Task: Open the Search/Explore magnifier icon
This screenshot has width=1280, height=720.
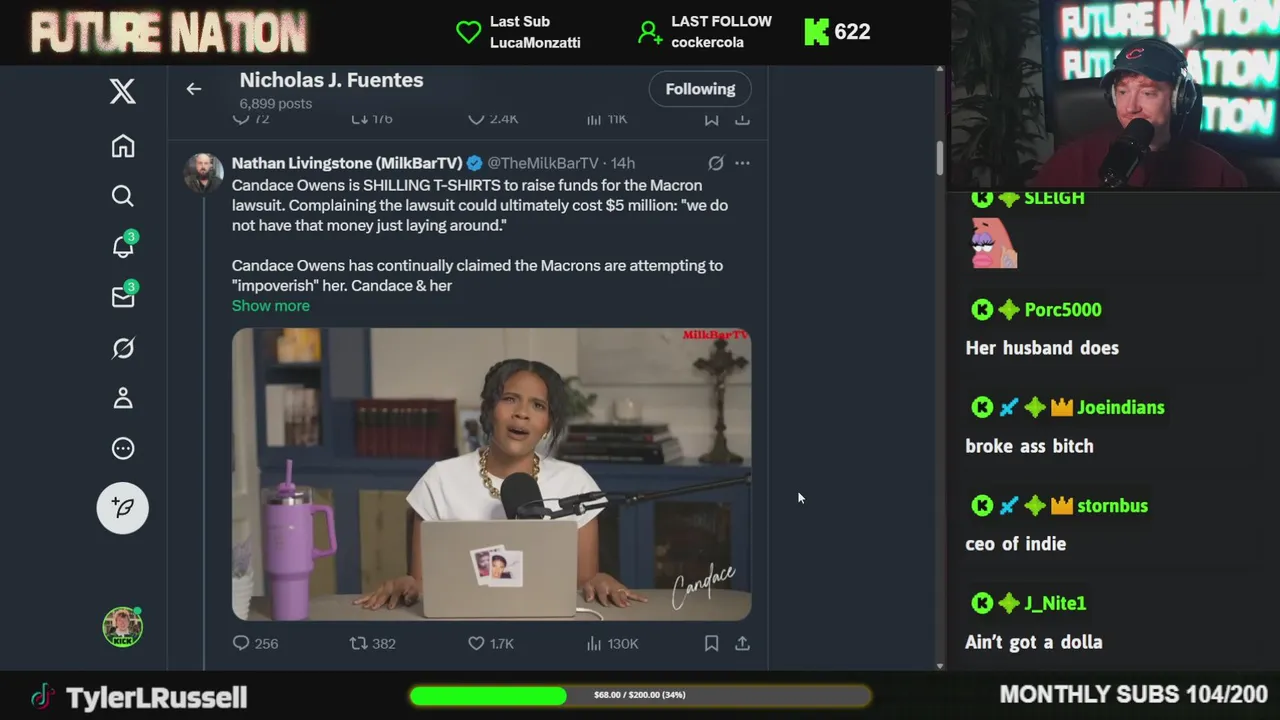Action: point(122,196)
